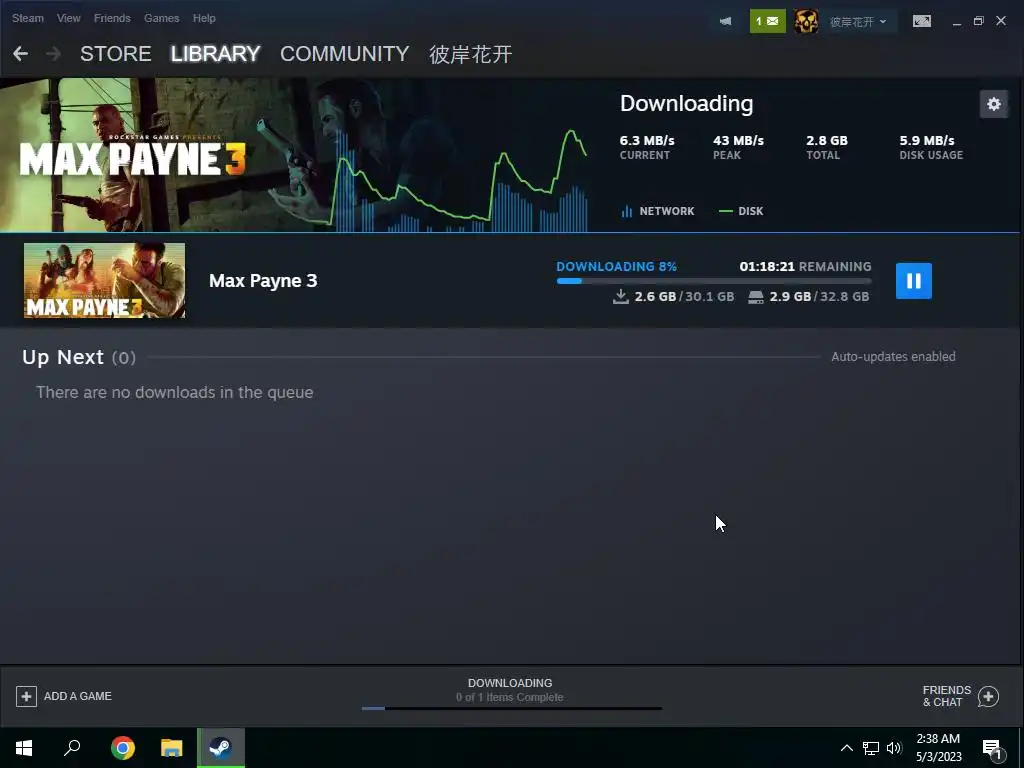
Task: Click the Max Payne 3 title text
Action: click(263, 281)
